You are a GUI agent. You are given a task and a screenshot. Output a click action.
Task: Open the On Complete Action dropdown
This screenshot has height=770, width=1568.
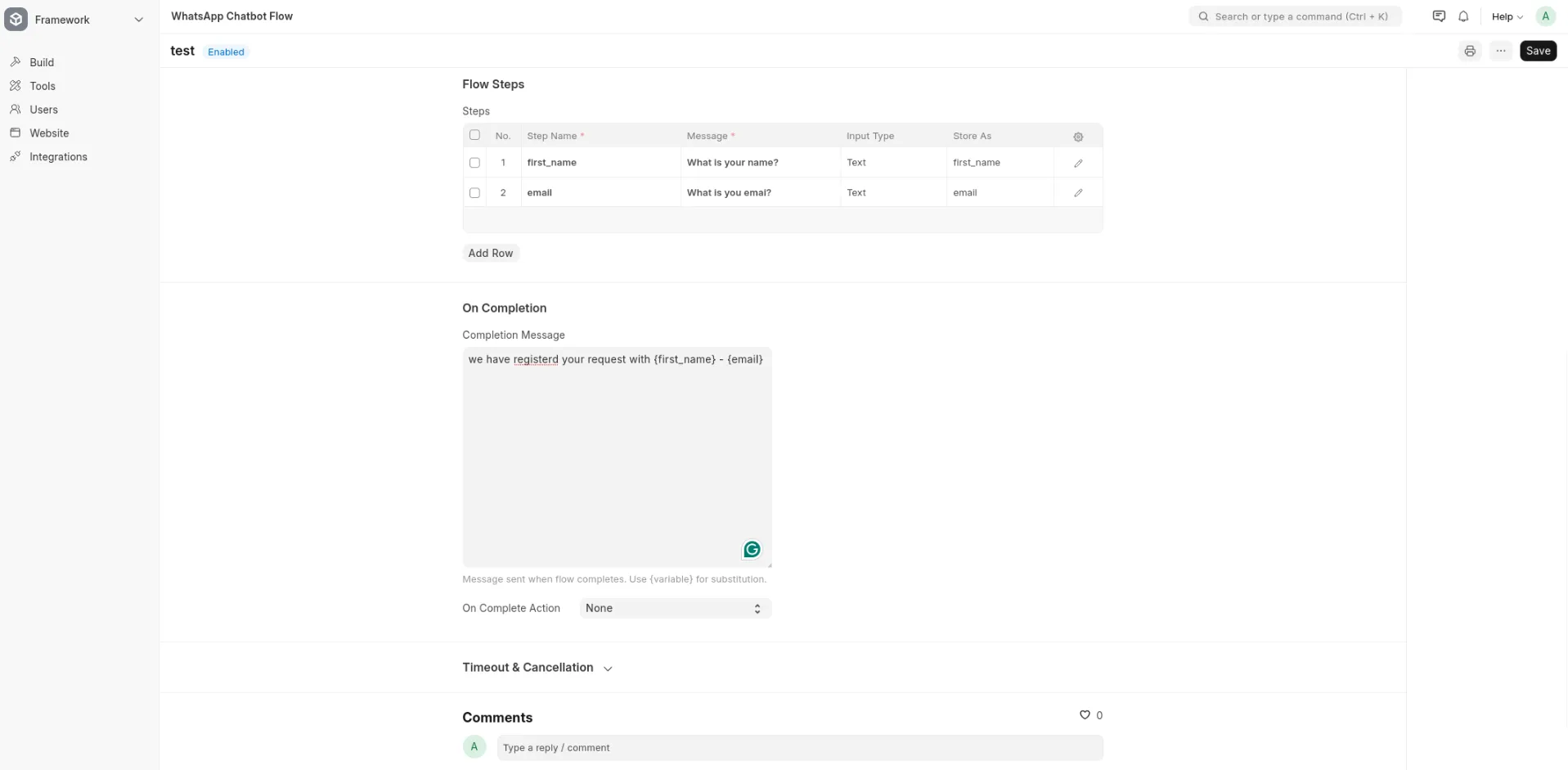tap(672, 608)
